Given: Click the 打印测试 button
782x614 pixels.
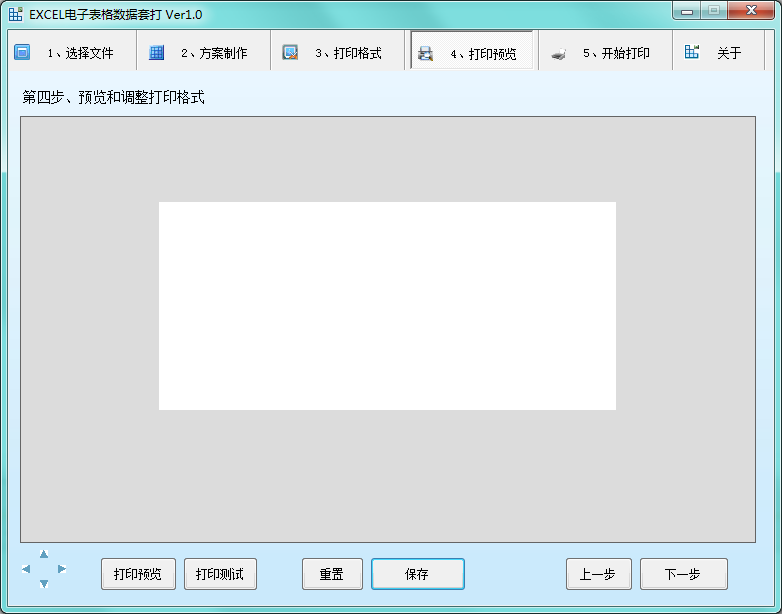Looking at the screenshot, I should pos(220,574).
